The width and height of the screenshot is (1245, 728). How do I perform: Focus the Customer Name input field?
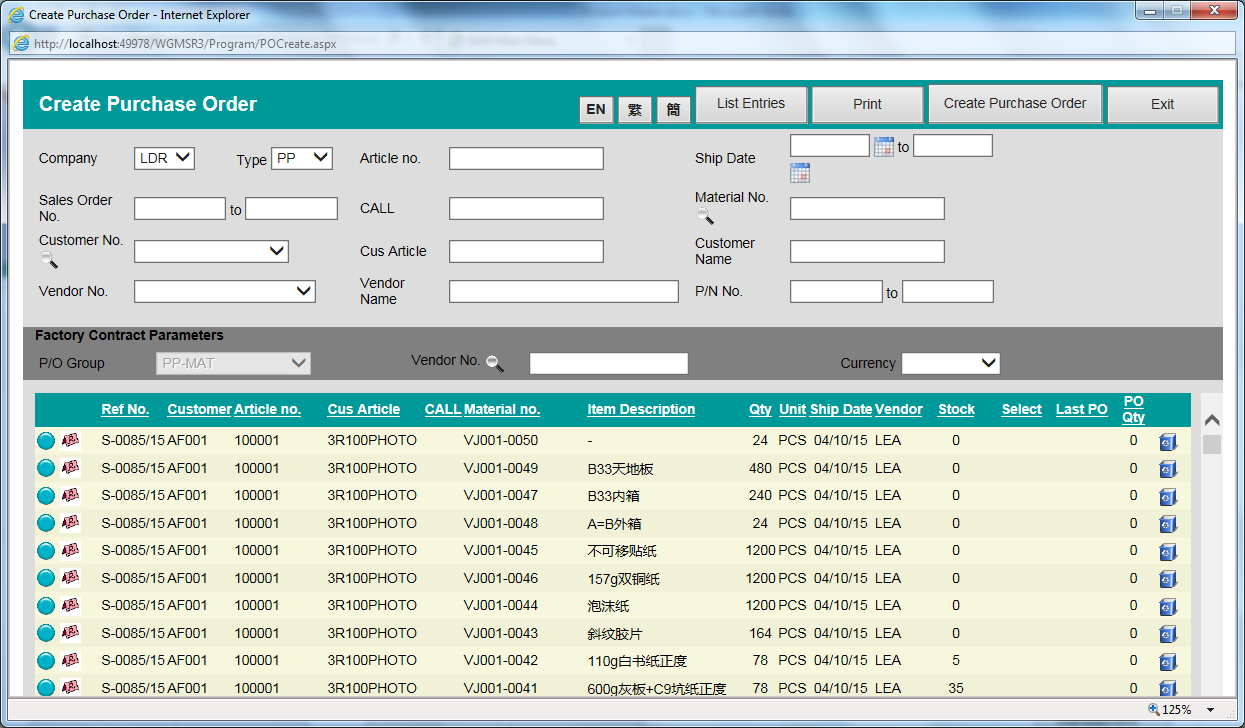[867, 251]
